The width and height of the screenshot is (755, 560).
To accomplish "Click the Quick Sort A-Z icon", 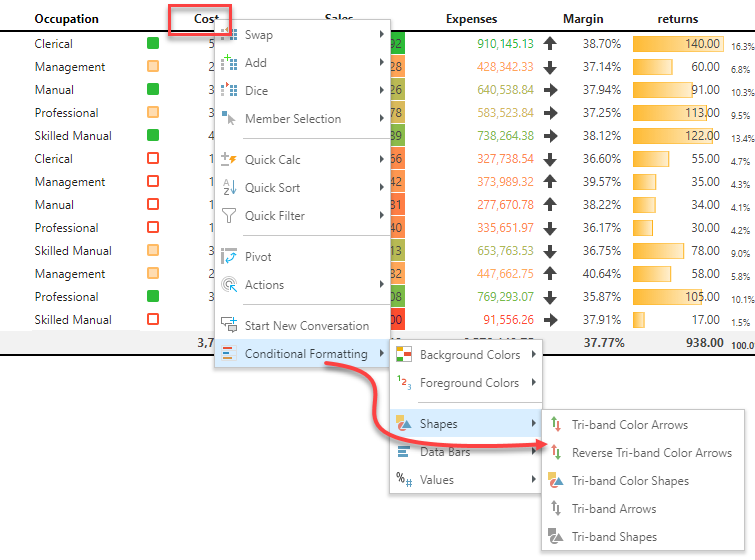I will pos(229,187).
